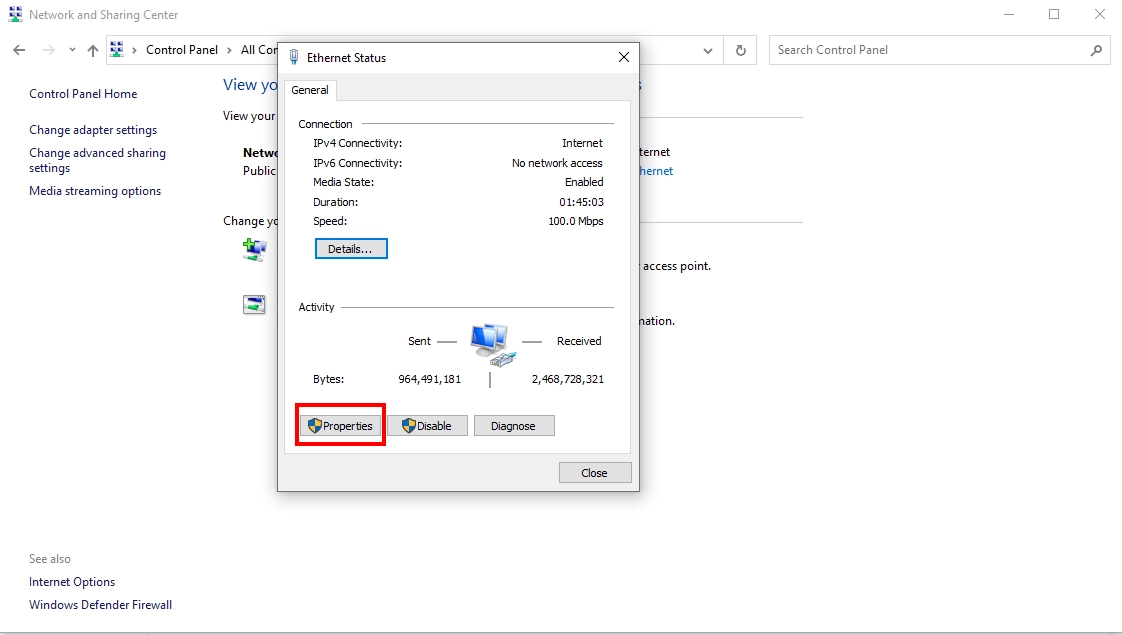Disable the Ethernet adapter
Screen dimensions: 1122x635
click(427, 426)
